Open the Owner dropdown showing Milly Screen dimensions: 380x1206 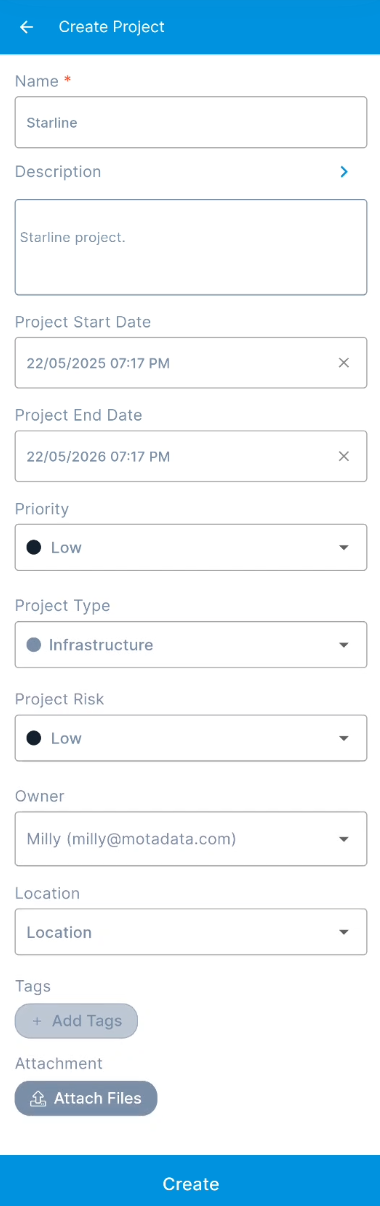(191, 839)
